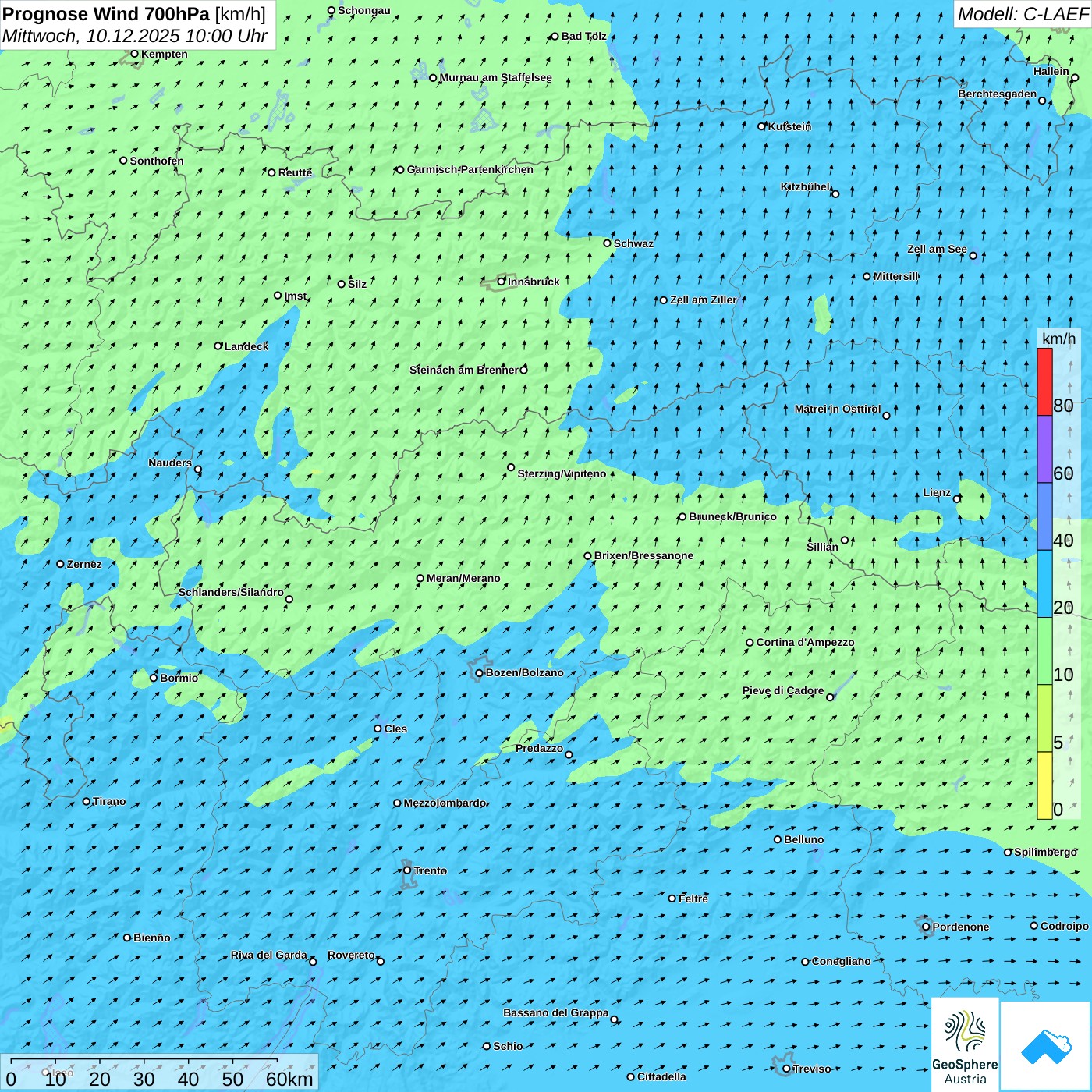The width and height of the screenshot is (1092, 1092).
Task: Click the Meran/Merano city label
Action: click(x=463, y=578)
